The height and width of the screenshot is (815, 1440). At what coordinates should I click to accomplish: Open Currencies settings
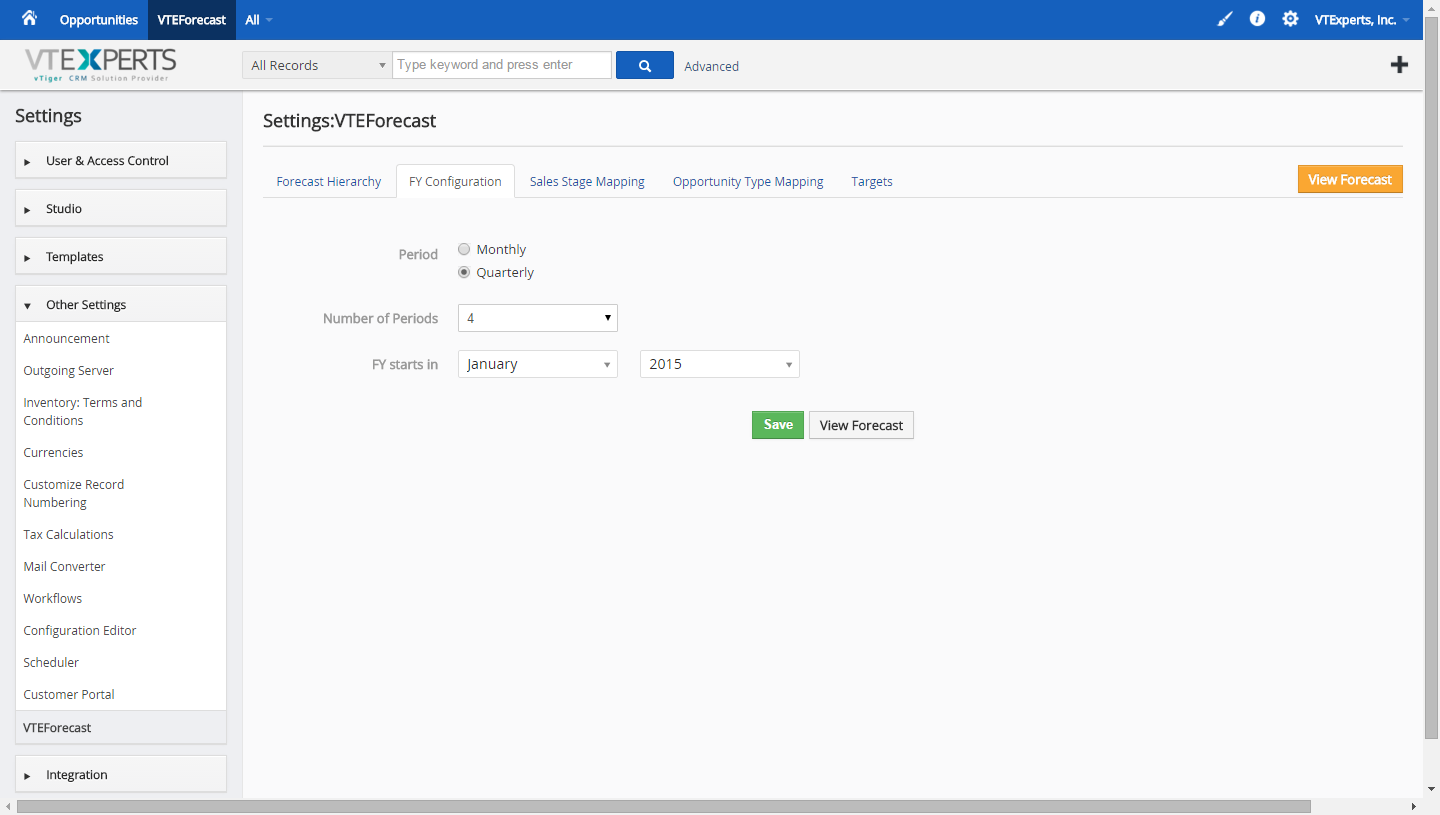[x=54, y=452]
